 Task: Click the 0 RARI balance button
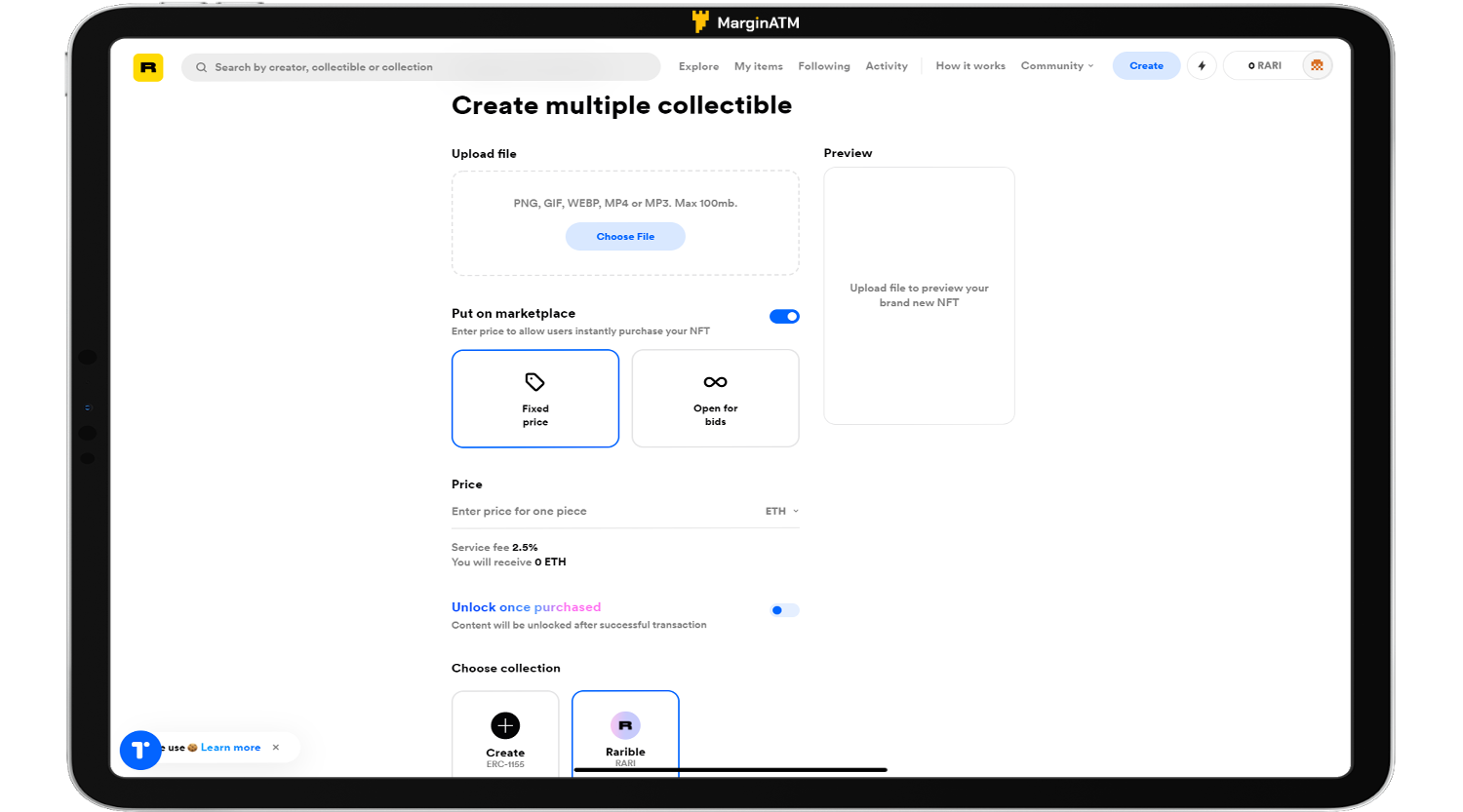point(1264,65)
